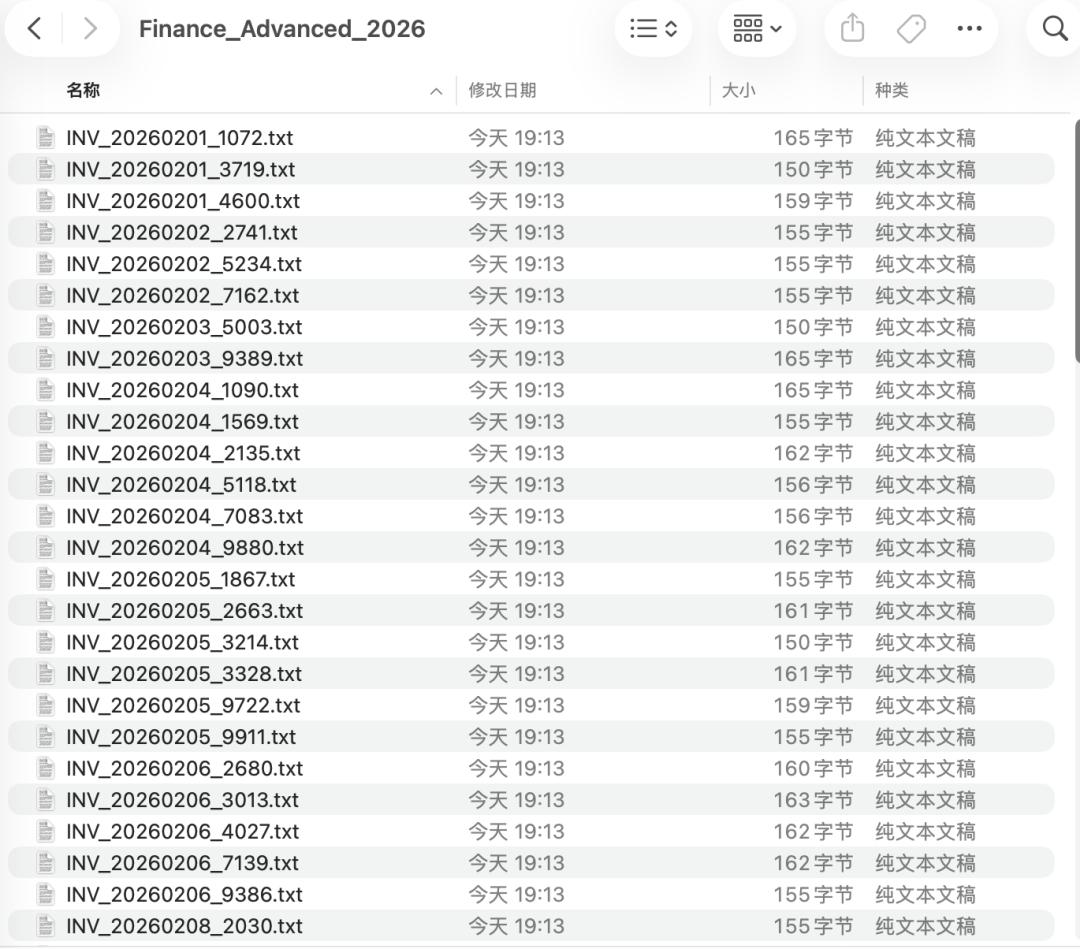Select file INV_20260204_7083.txt
1080x949 pixels.
pos(184,516)
